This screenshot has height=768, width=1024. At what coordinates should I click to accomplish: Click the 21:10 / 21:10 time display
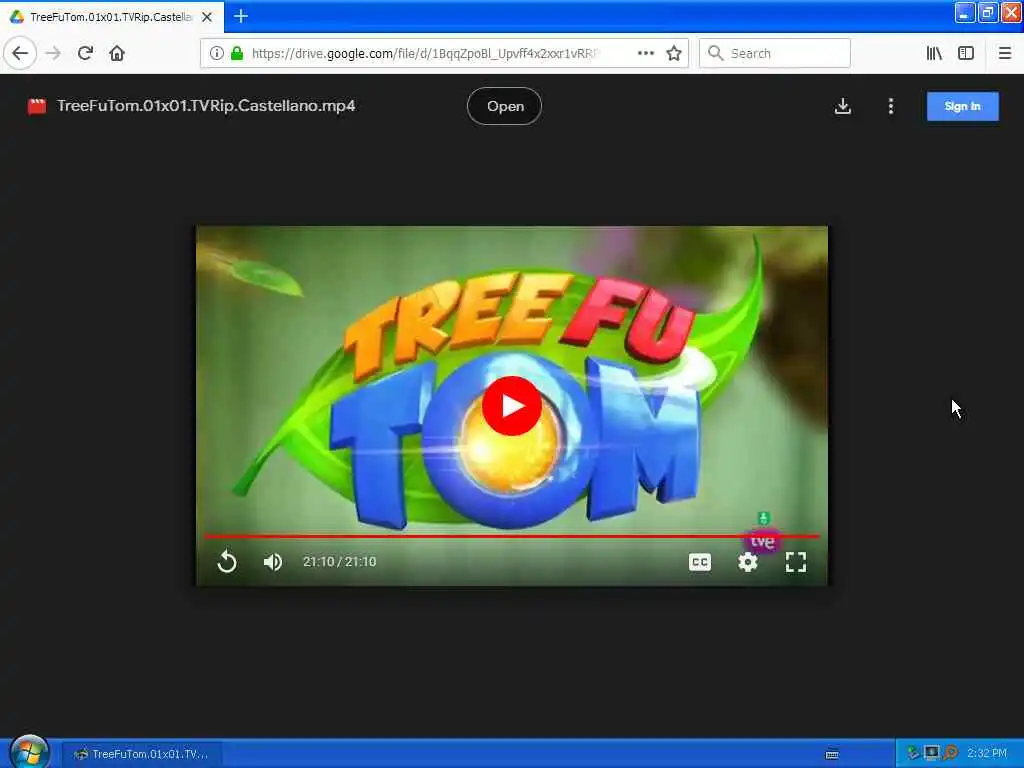pos(340,562)
